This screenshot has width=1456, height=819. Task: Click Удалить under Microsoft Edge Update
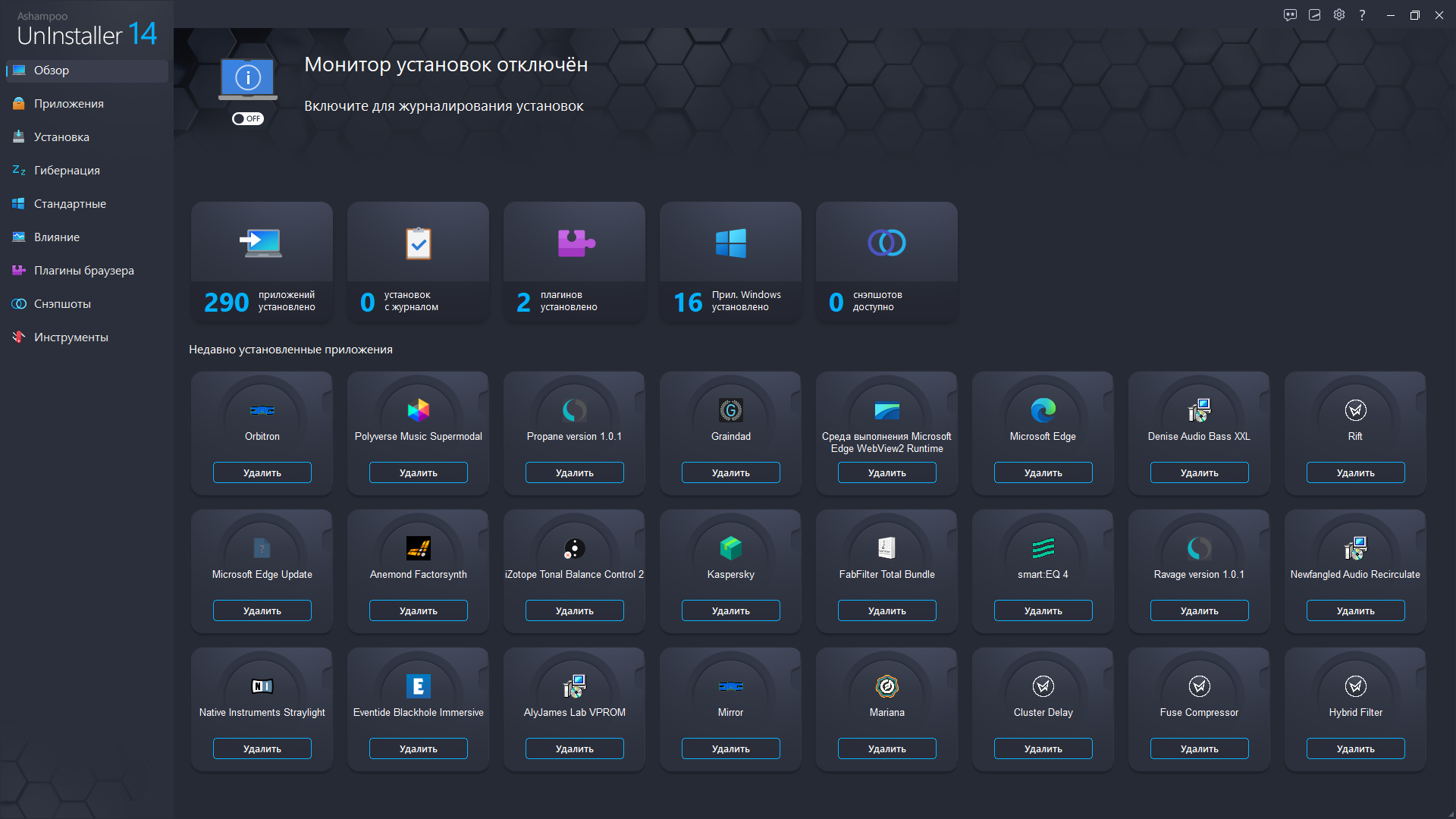[261, 610]
